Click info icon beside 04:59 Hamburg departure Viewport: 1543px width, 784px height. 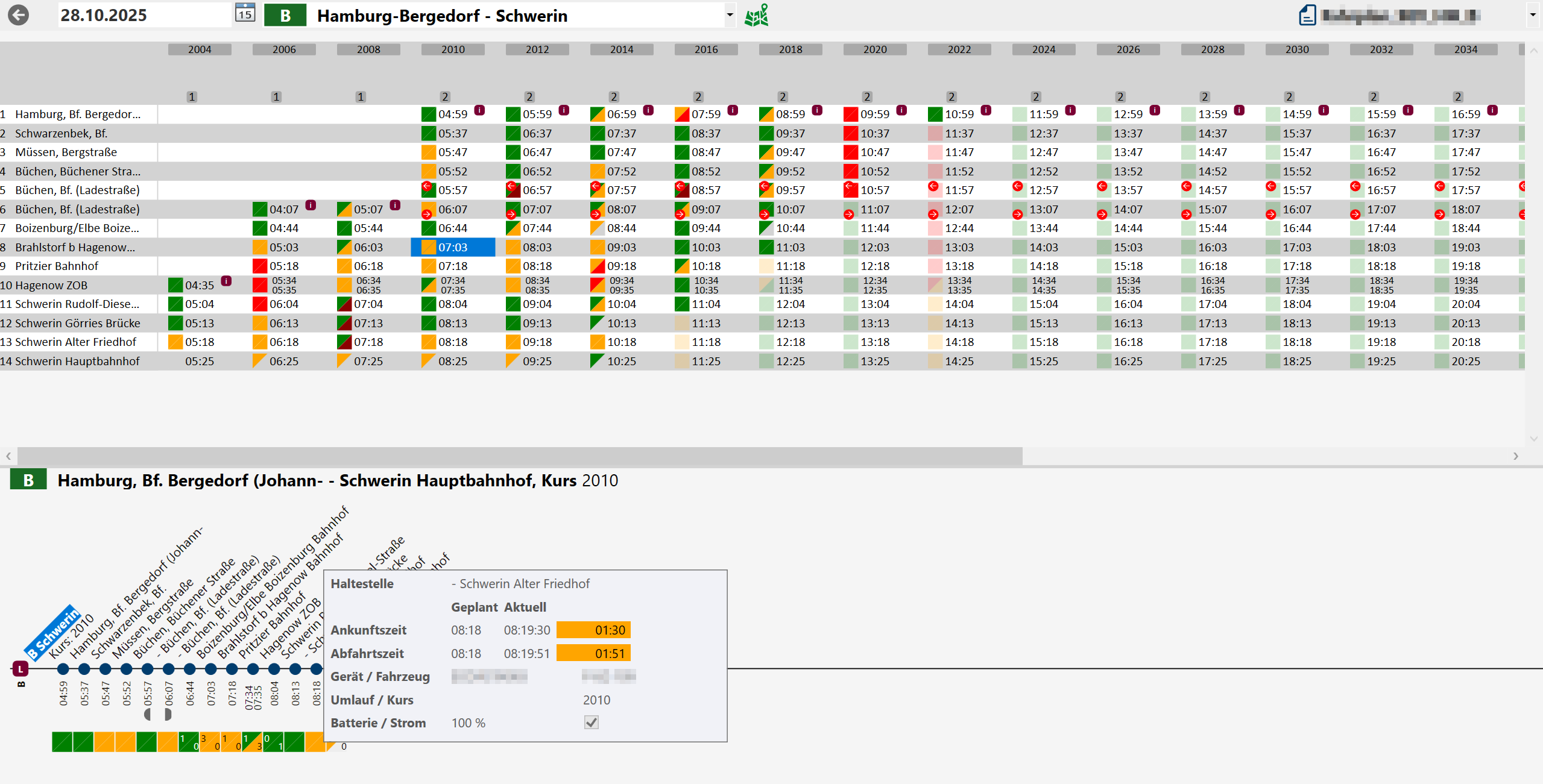pos(479,110)
